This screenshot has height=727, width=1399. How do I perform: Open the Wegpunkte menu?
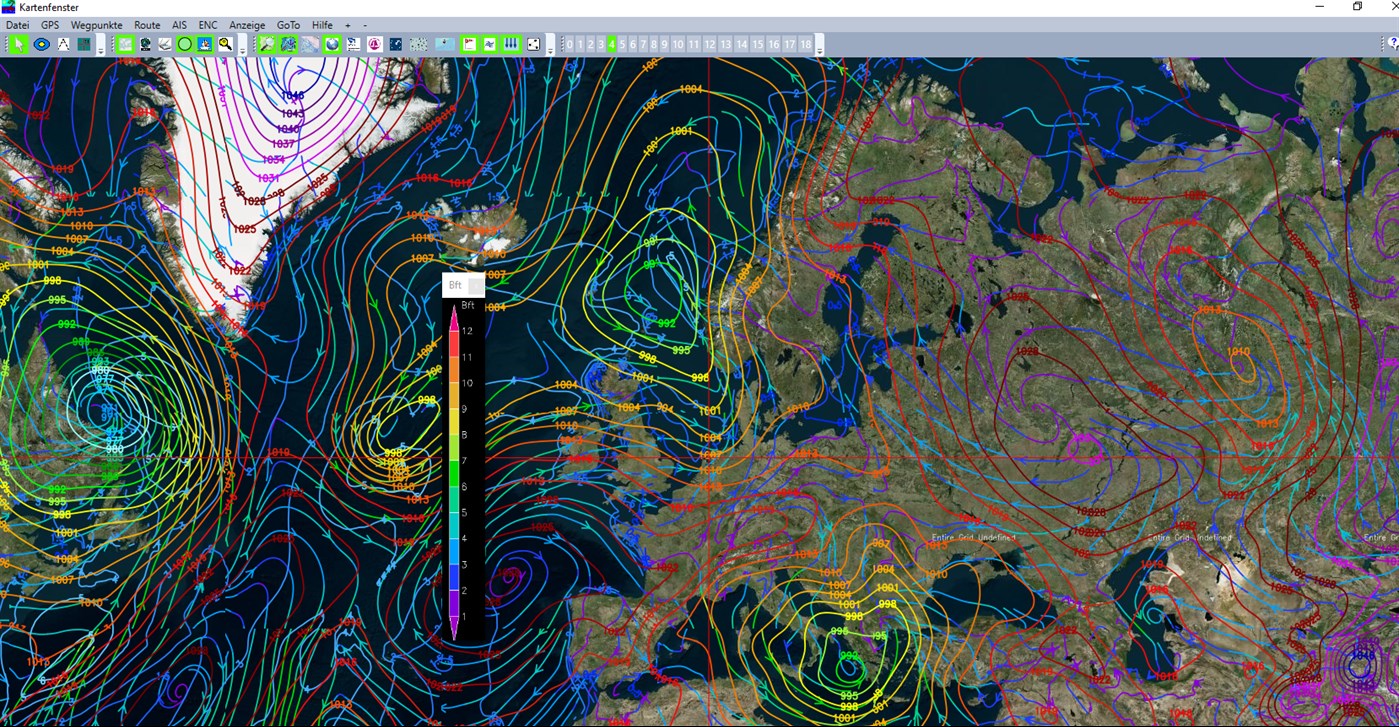coord(96,24)
